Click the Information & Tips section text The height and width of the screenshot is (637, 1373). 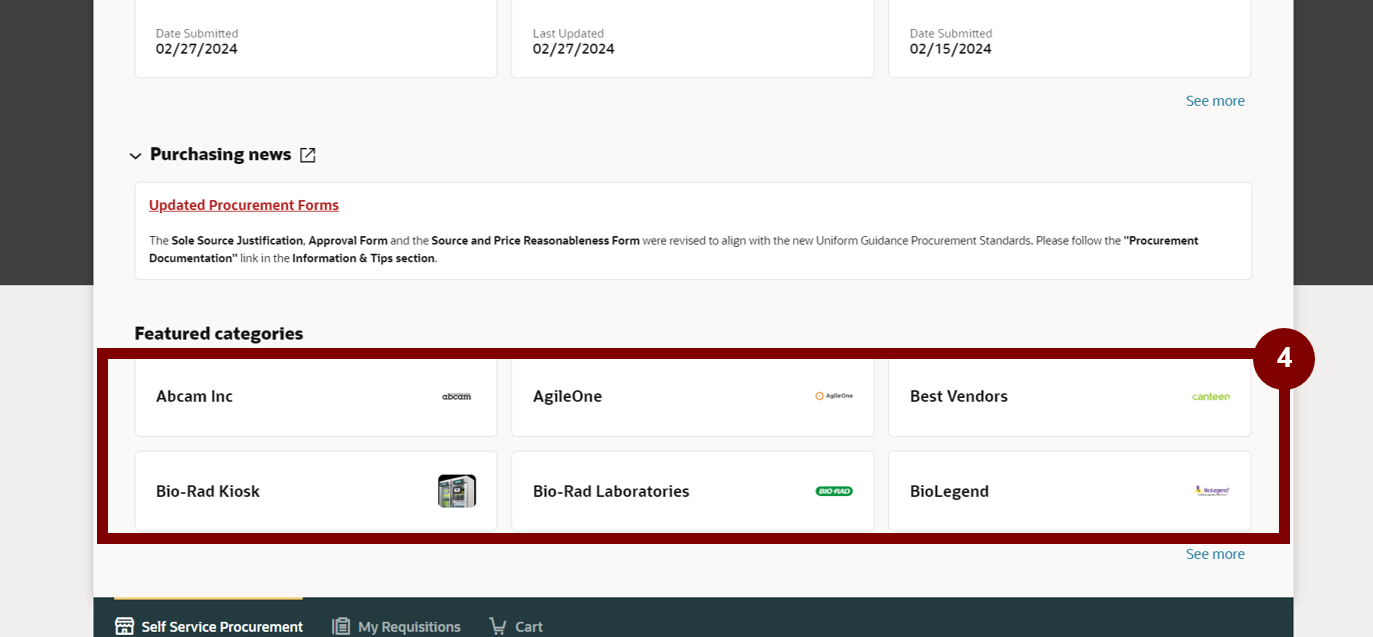tap(364, 259)
